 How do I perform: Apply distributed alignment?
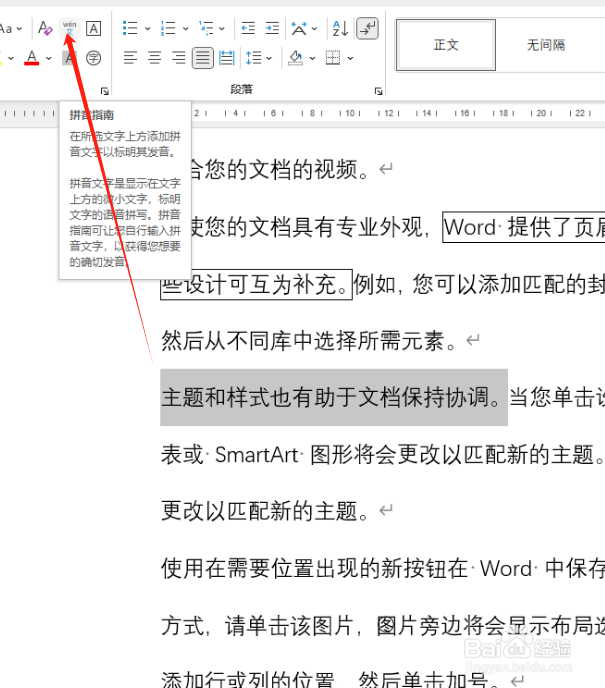(x=226, y=57)
